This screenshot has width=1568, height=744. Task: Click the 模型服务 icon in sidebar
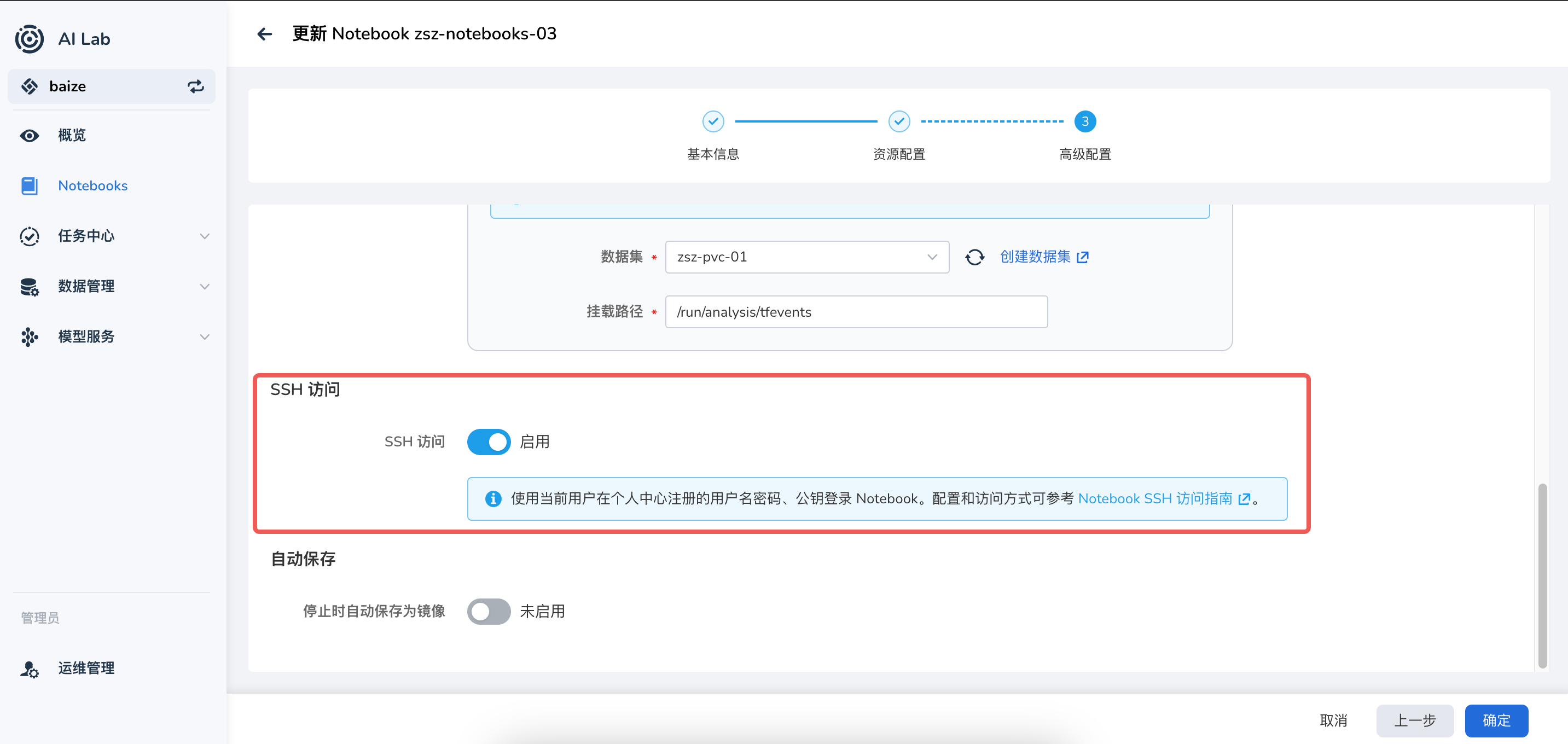point(28,336)
